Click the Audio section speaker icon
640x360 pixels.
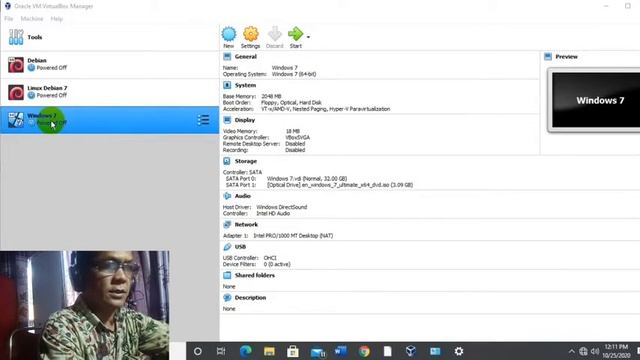[227, 196]
